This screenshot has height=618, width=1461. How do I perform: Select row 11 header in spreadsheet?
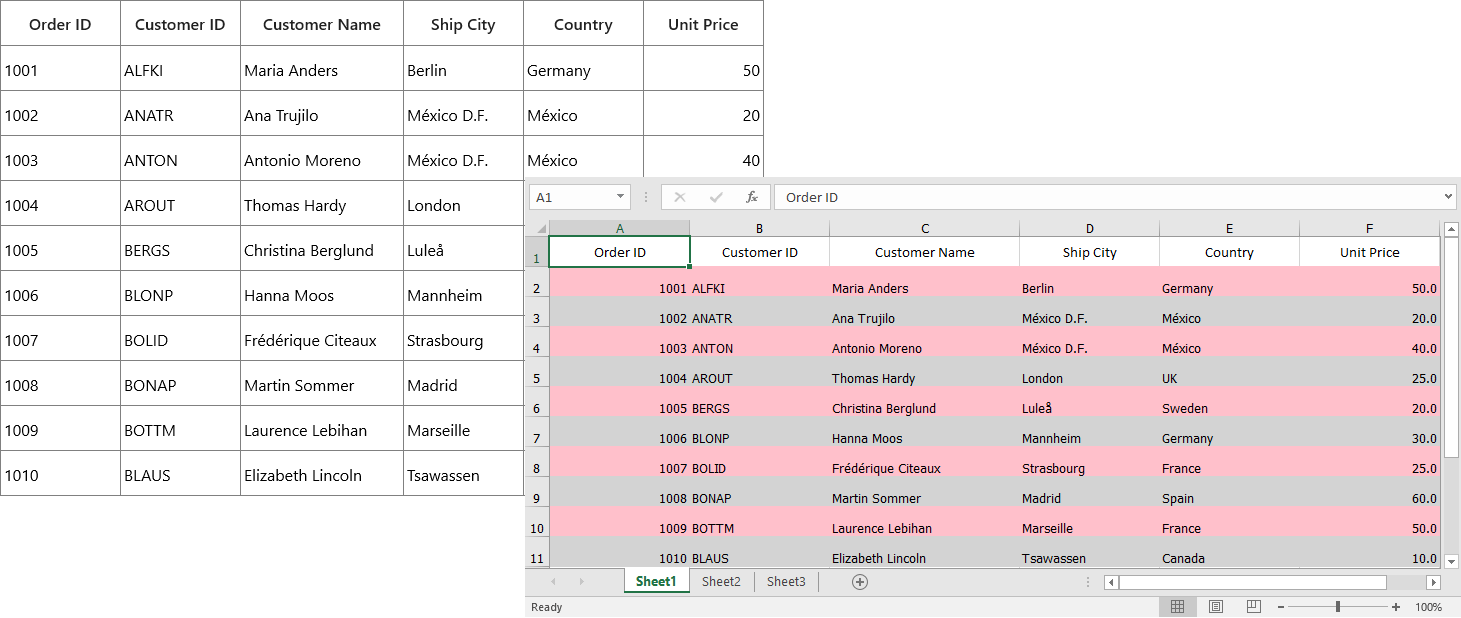click(x=537, y=552)
